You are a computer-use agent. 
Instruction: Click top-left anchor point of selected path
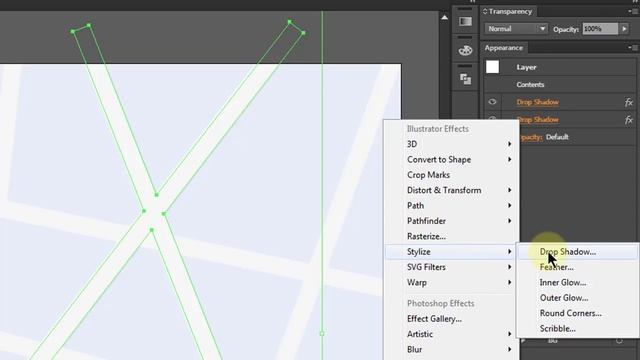point(73,31)
